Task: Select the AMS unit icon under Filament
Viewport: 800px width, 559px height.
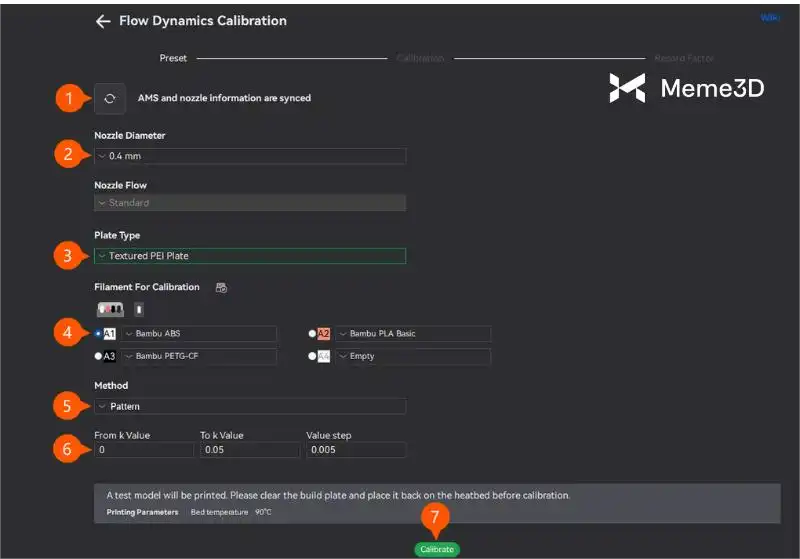Action: [x=110, y=310]
